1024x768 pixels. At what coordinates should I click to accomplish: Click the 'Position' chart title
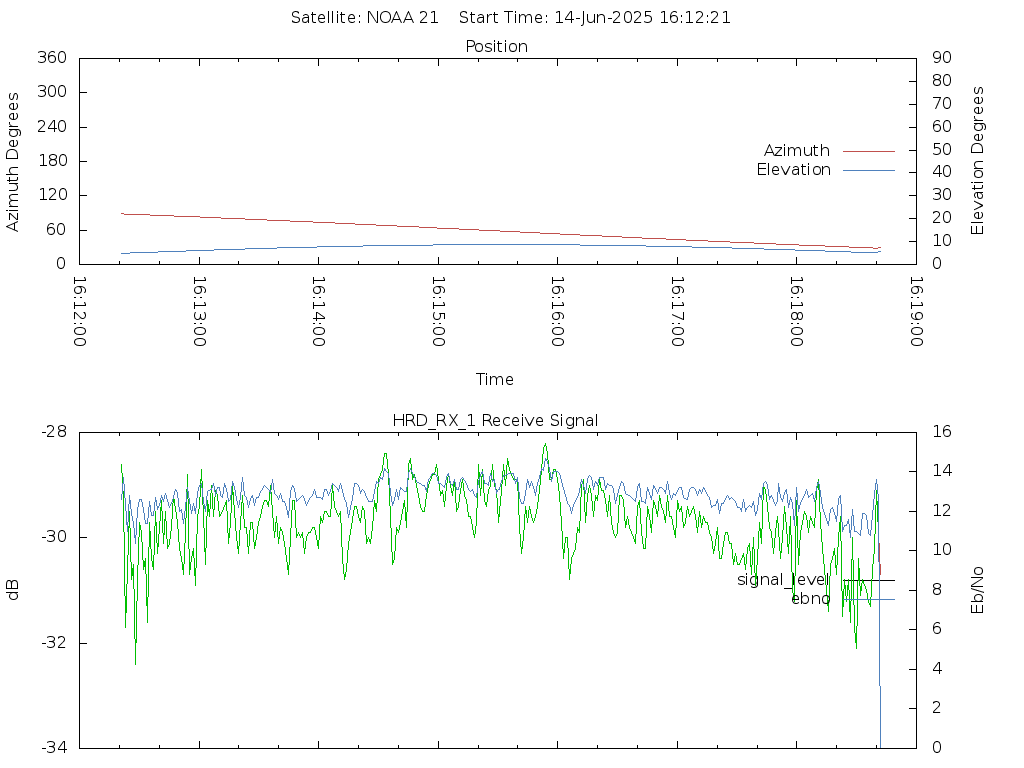tap(496, 46)
